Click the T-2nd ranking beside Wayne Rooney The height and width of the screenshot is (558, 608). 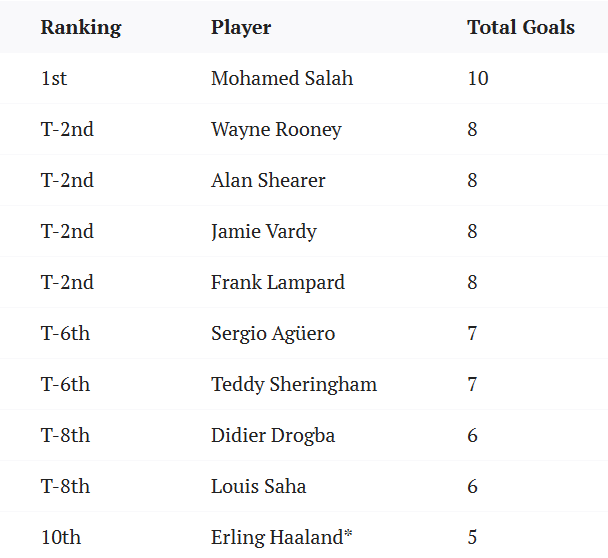click(x=67, y=129)
